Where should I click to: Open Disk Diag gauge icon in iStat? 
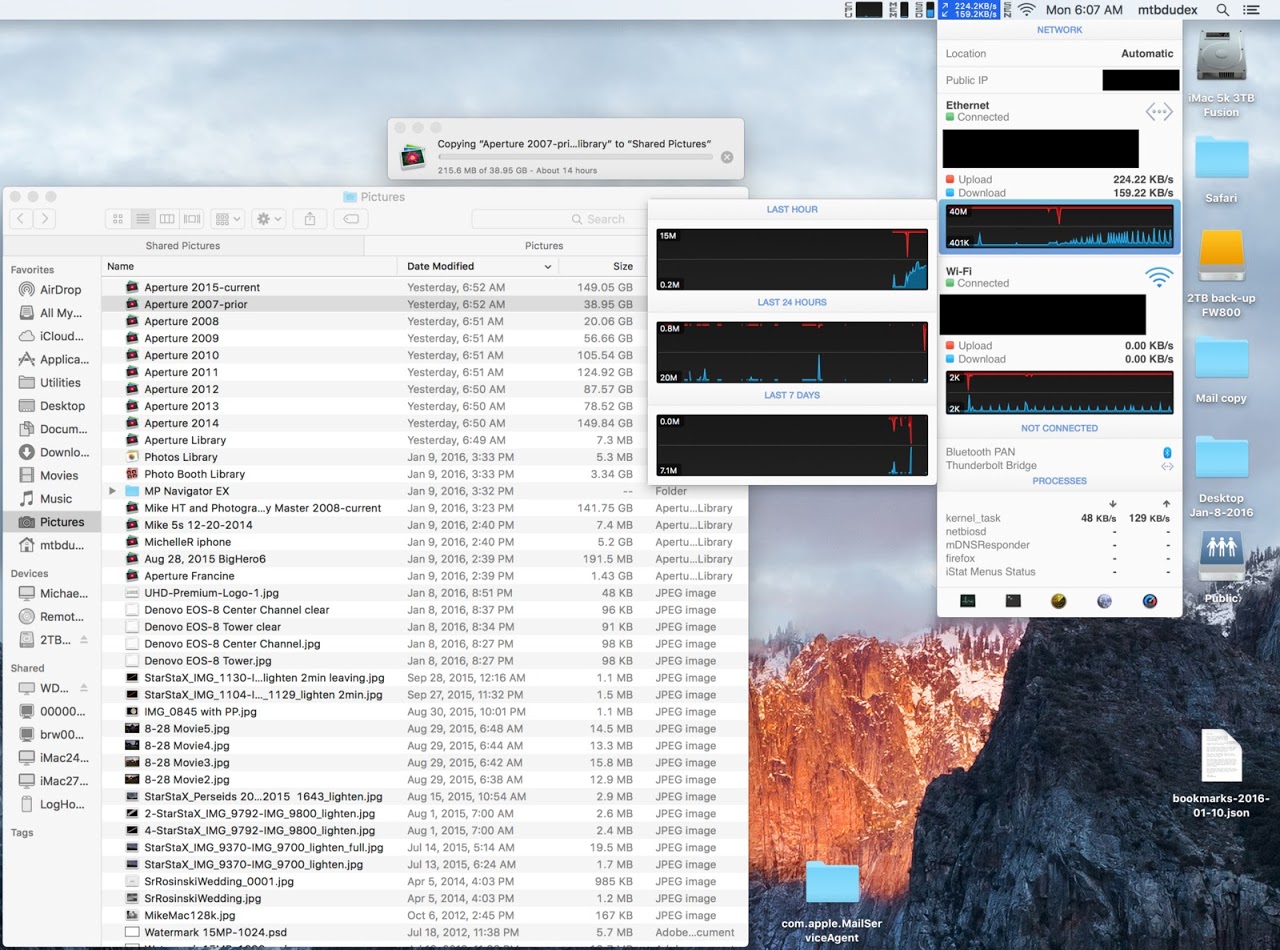(x=1150, y=601)
